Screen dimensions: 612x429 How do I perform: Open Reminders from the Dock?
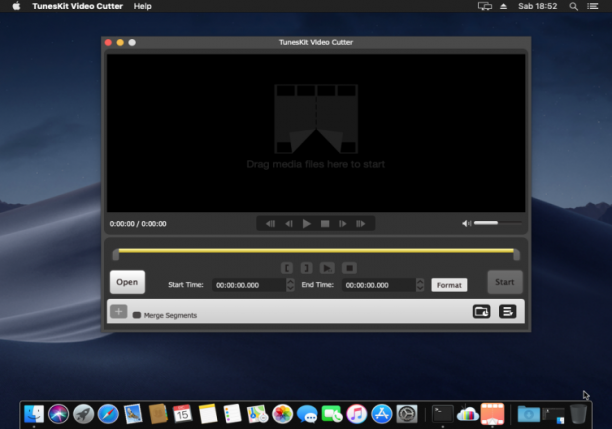click(233, 414)
